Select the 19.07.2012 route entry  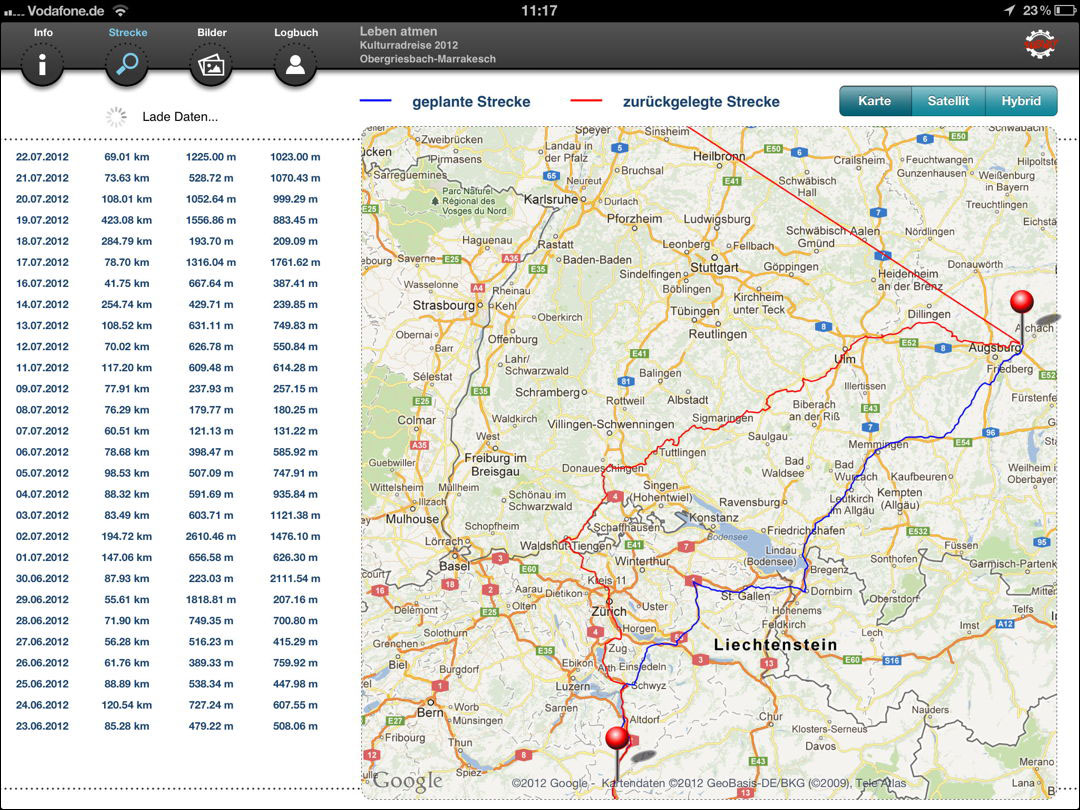168,220
